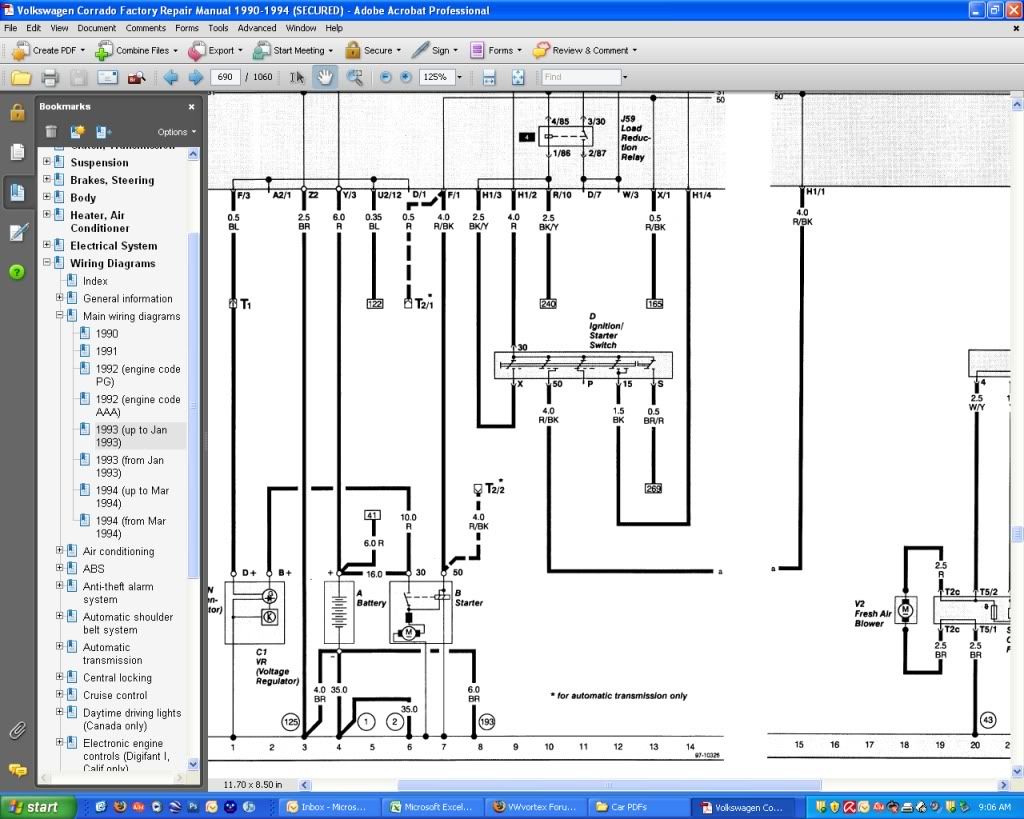Collapse the Wiring Diagrams bookmark tree
1024x819 pixels.
(46, 263)
